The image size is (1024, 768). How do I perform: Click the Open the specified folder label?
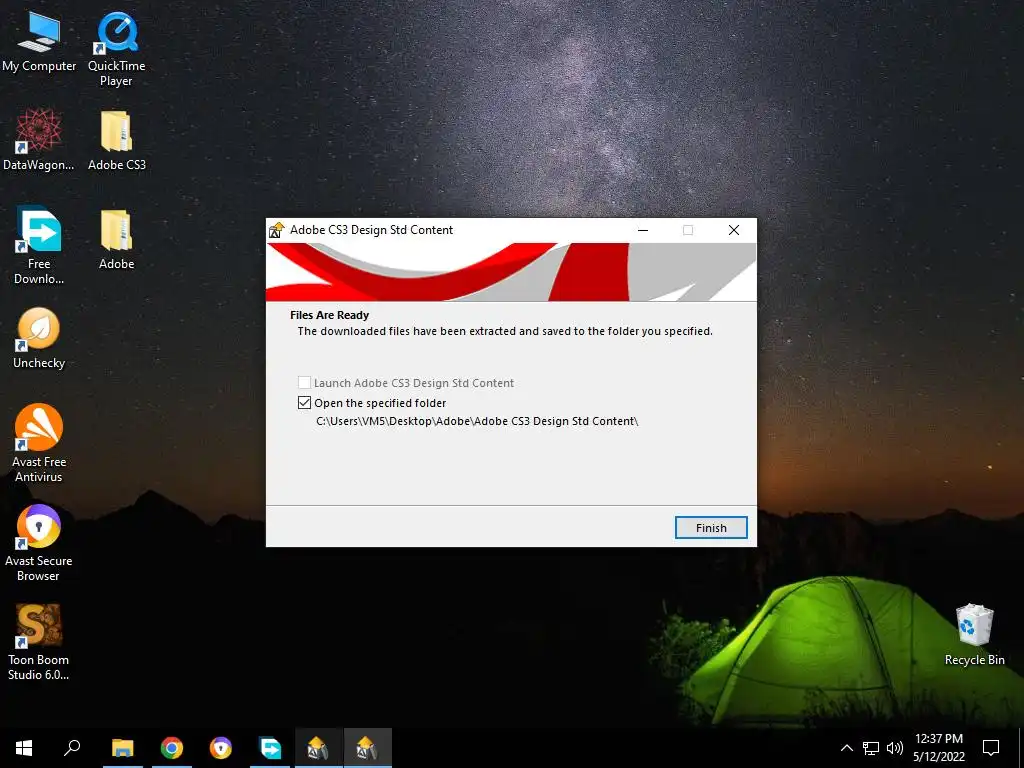point(380,403)
